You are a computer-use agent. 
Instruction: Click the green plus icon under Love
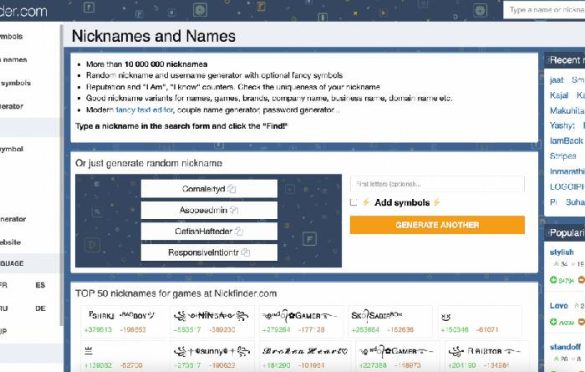pyautogui.click(x=553, y=321)
